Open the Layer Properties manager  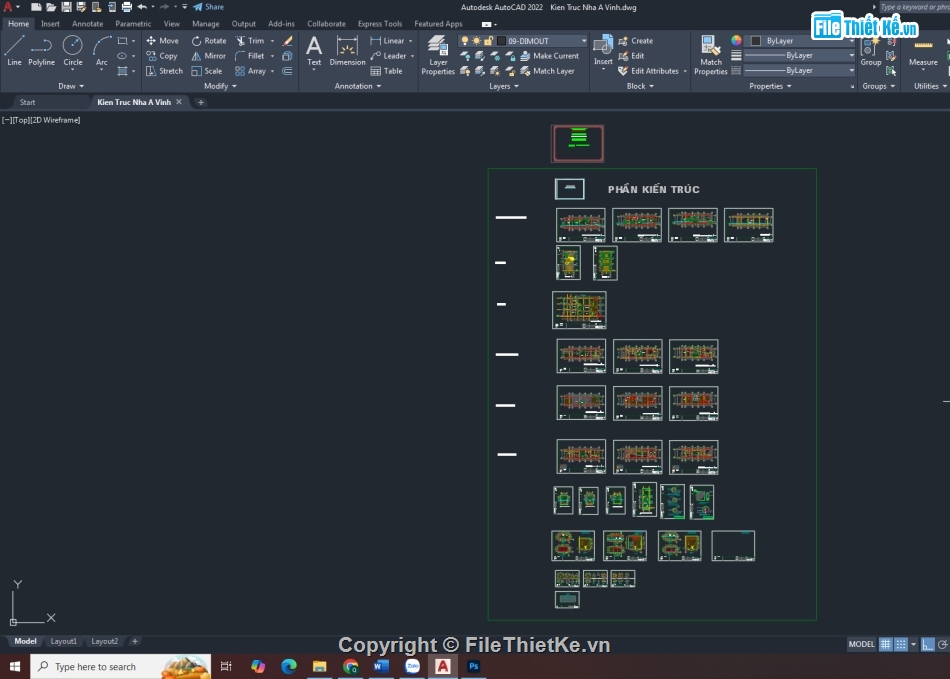[x=438, y=55]
